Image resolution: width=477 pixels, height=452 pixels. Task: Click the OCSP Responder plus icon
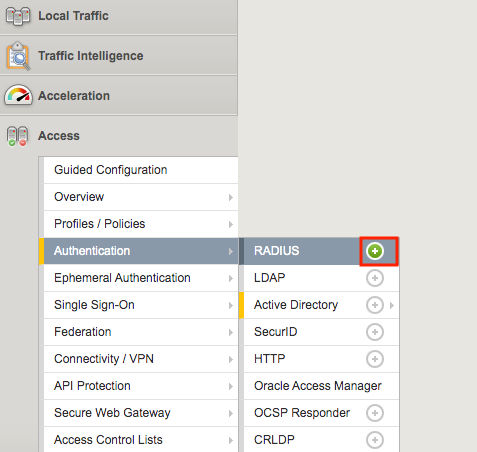coord(375,413)
